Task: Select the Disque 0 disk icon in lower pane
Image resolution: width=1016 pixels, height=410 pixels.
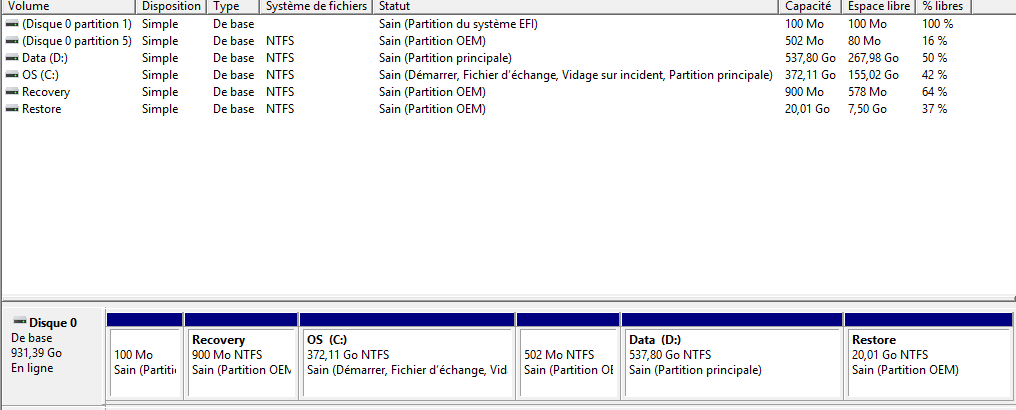Action: pyautogui.click(x=19, y=322)
